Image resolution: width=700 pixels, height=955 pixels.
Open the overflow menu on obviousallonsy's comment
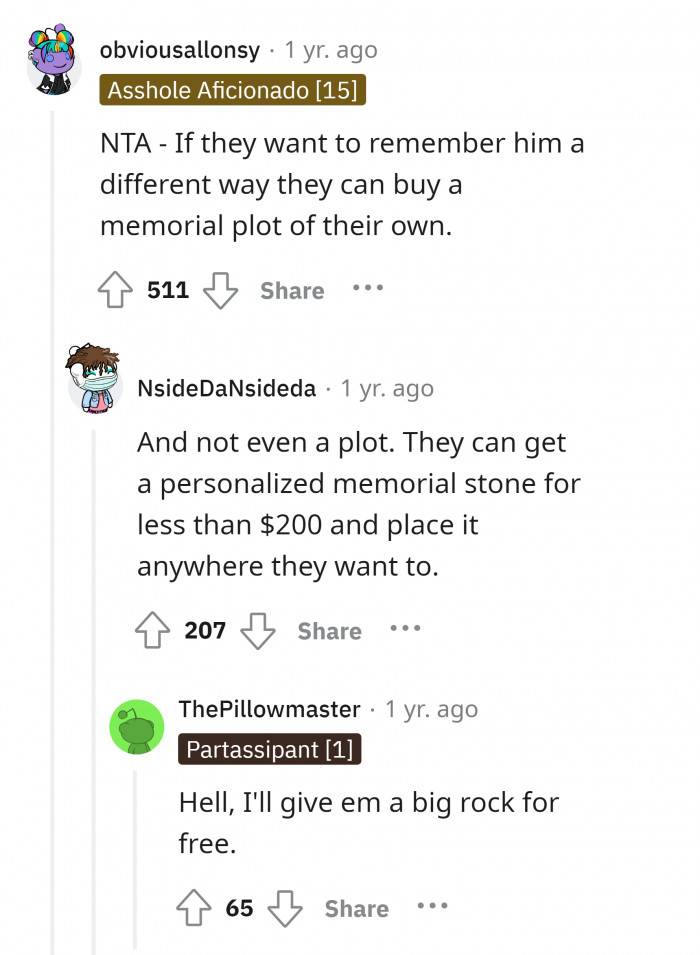point(368,290)
